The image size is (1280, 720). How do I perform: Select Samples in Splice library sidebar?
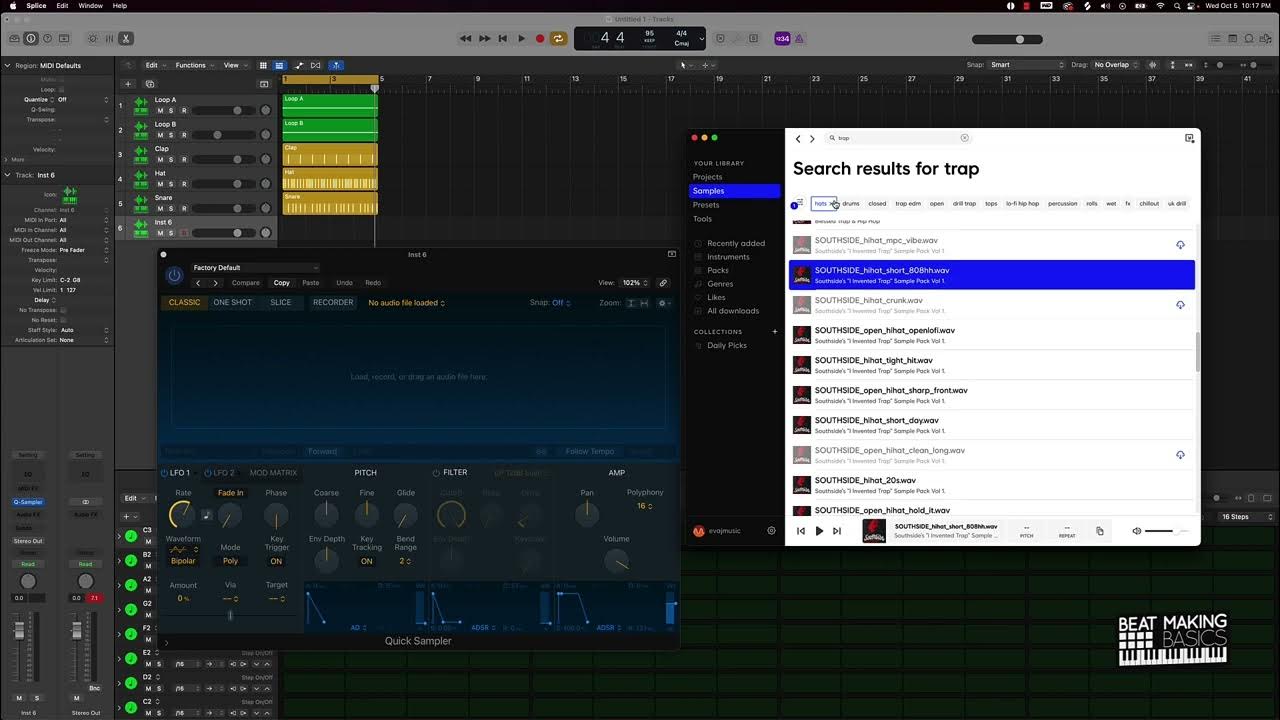pos(735,191)
